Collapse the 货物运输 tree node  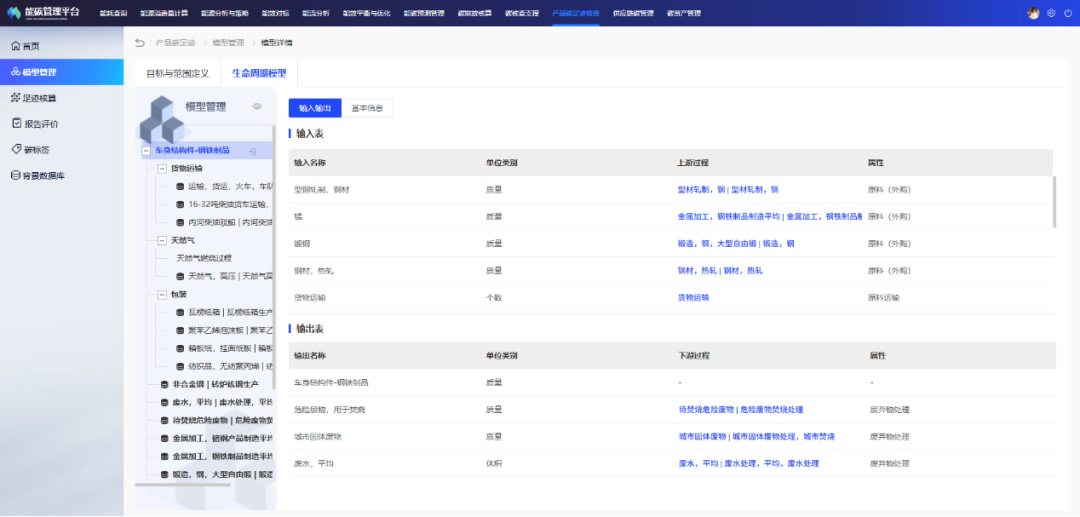click(162, 169)
